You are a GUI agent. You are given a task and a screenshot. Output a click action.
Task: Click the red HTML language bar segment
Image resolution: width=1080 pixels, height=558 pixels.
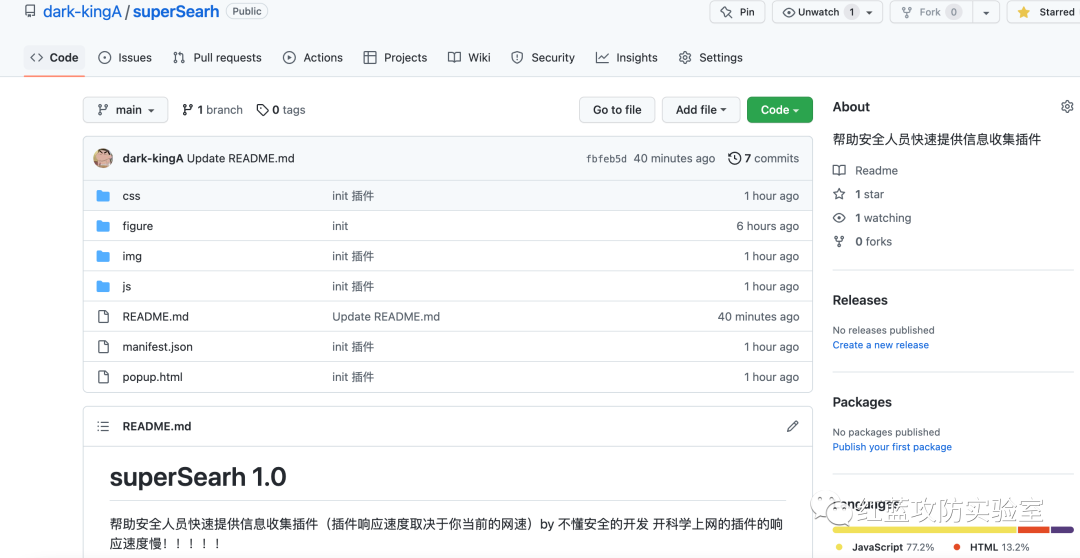pyautogui.click(x=1033, y=530)
